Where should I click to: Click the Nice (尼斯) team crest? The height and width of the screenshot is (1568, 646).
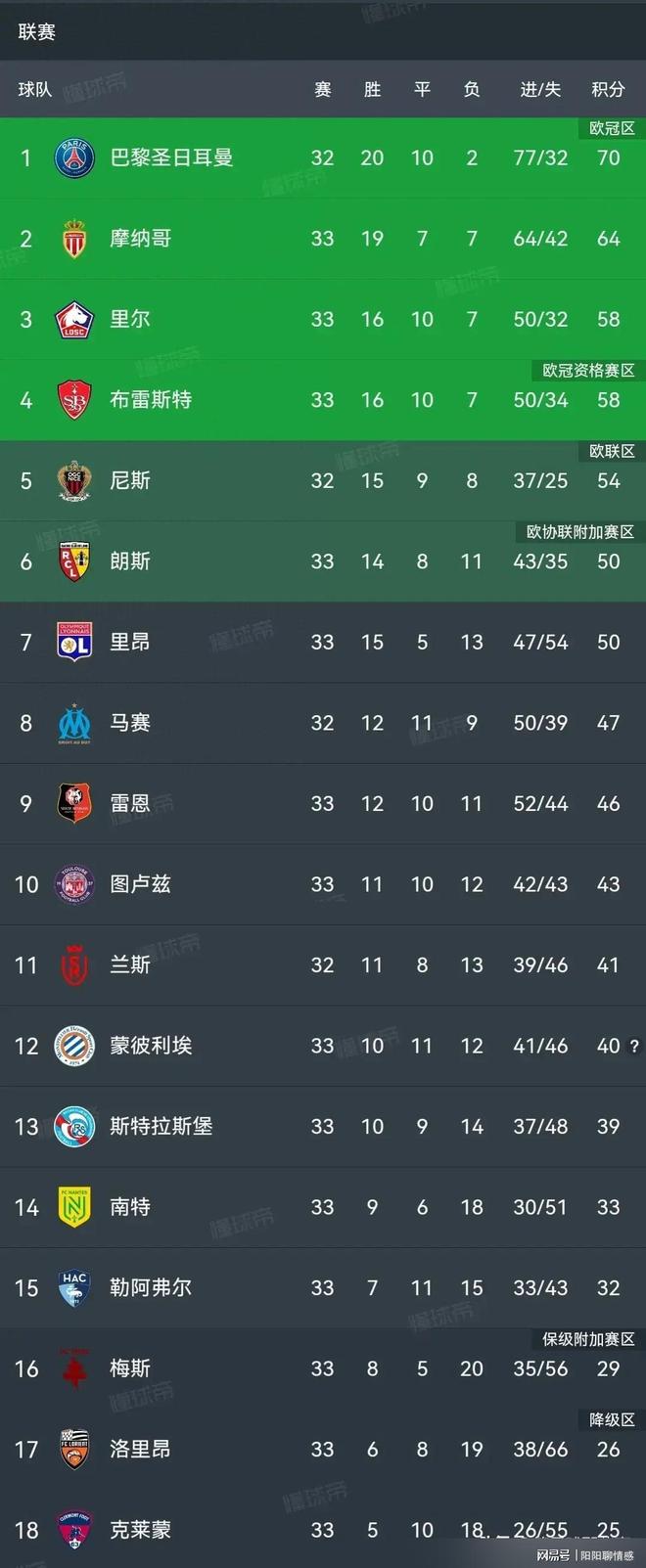pyautogui.click(x=73, y=480)
